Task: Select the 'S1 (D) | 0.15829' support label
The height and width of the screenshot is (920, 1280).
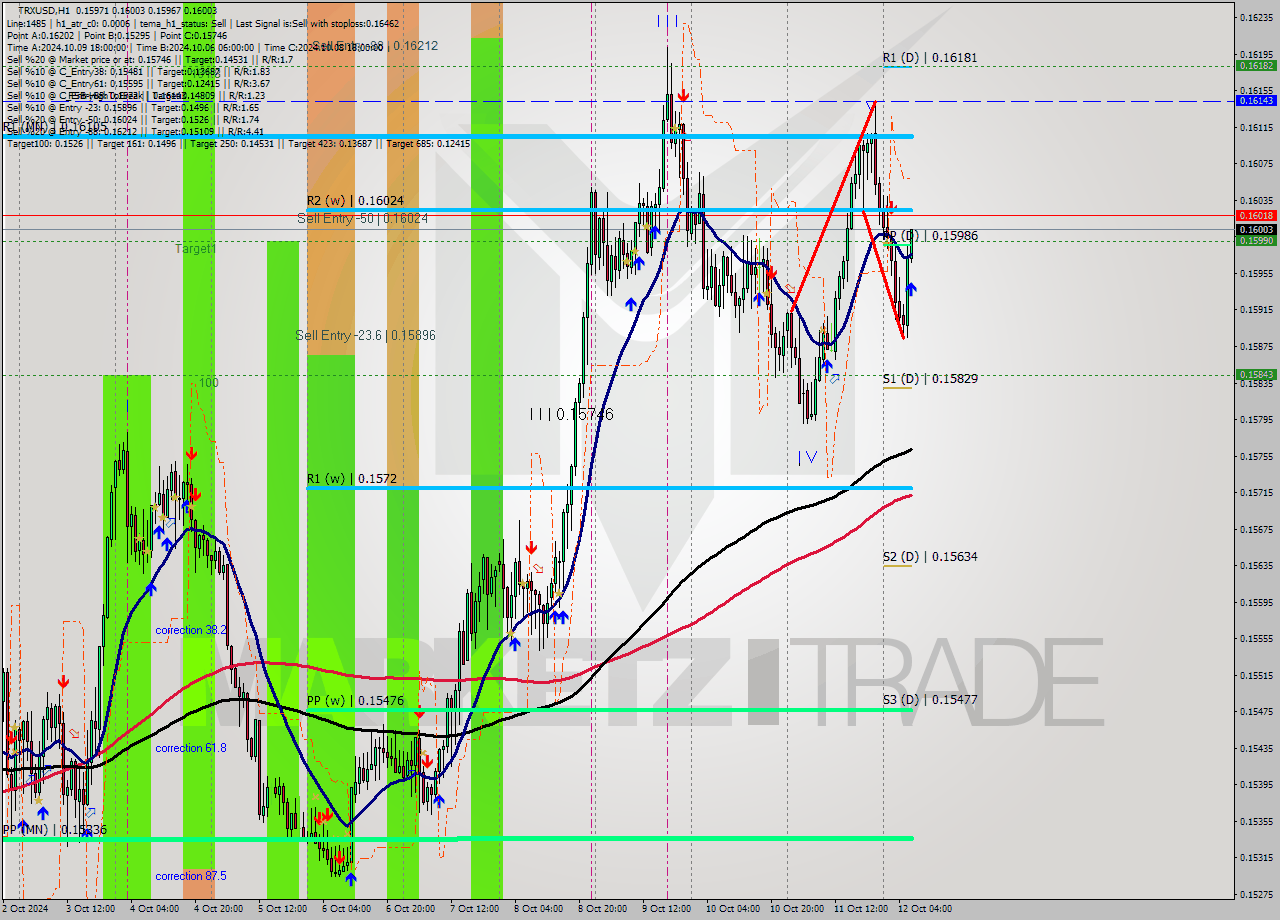Action: 930,379
